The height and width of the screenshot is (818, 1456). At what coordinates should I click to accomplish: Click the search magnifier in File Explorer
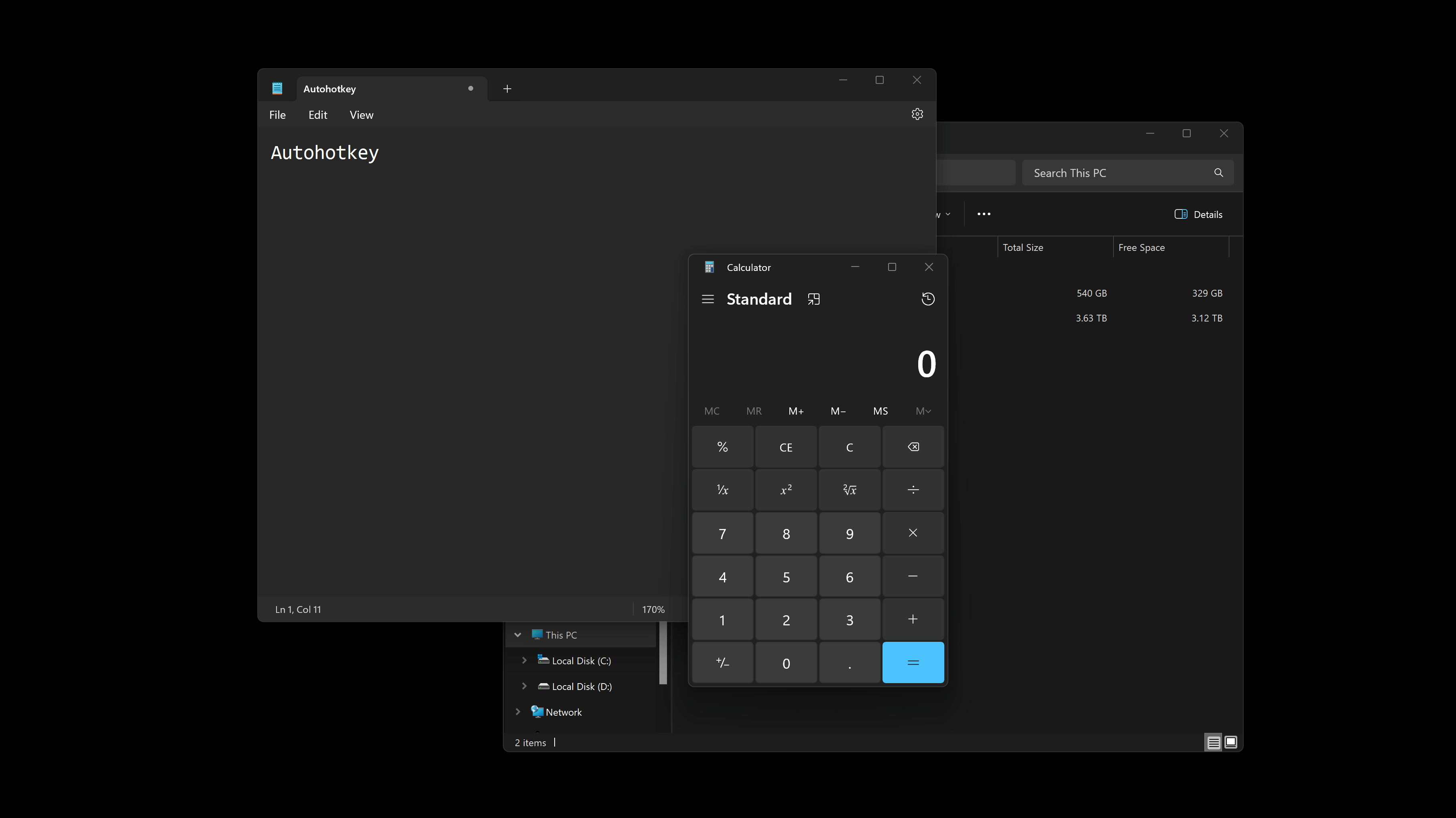(x=1218, y=173)
